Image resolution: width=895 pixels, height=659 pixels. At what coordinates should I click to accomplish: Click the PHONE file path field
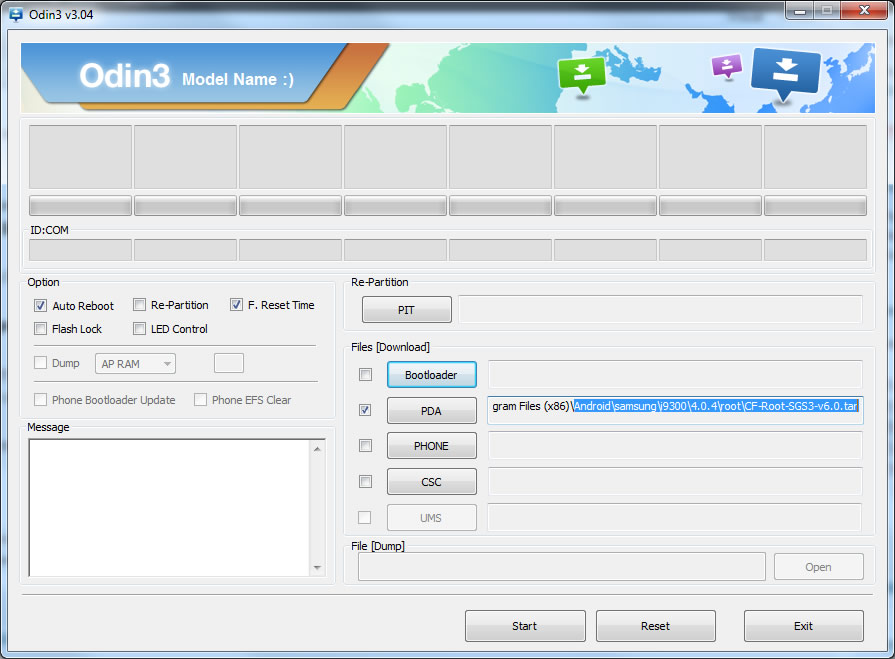[x=675, y=446]
